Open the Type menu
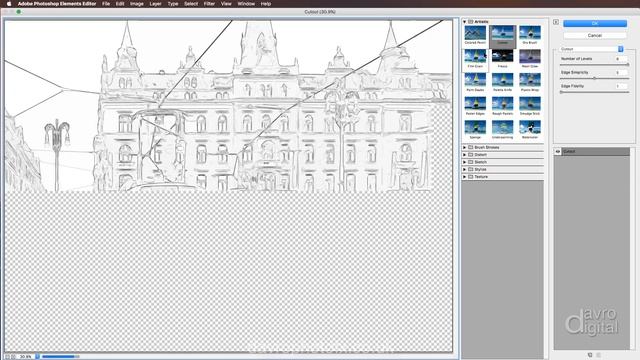 pos(173,4)
